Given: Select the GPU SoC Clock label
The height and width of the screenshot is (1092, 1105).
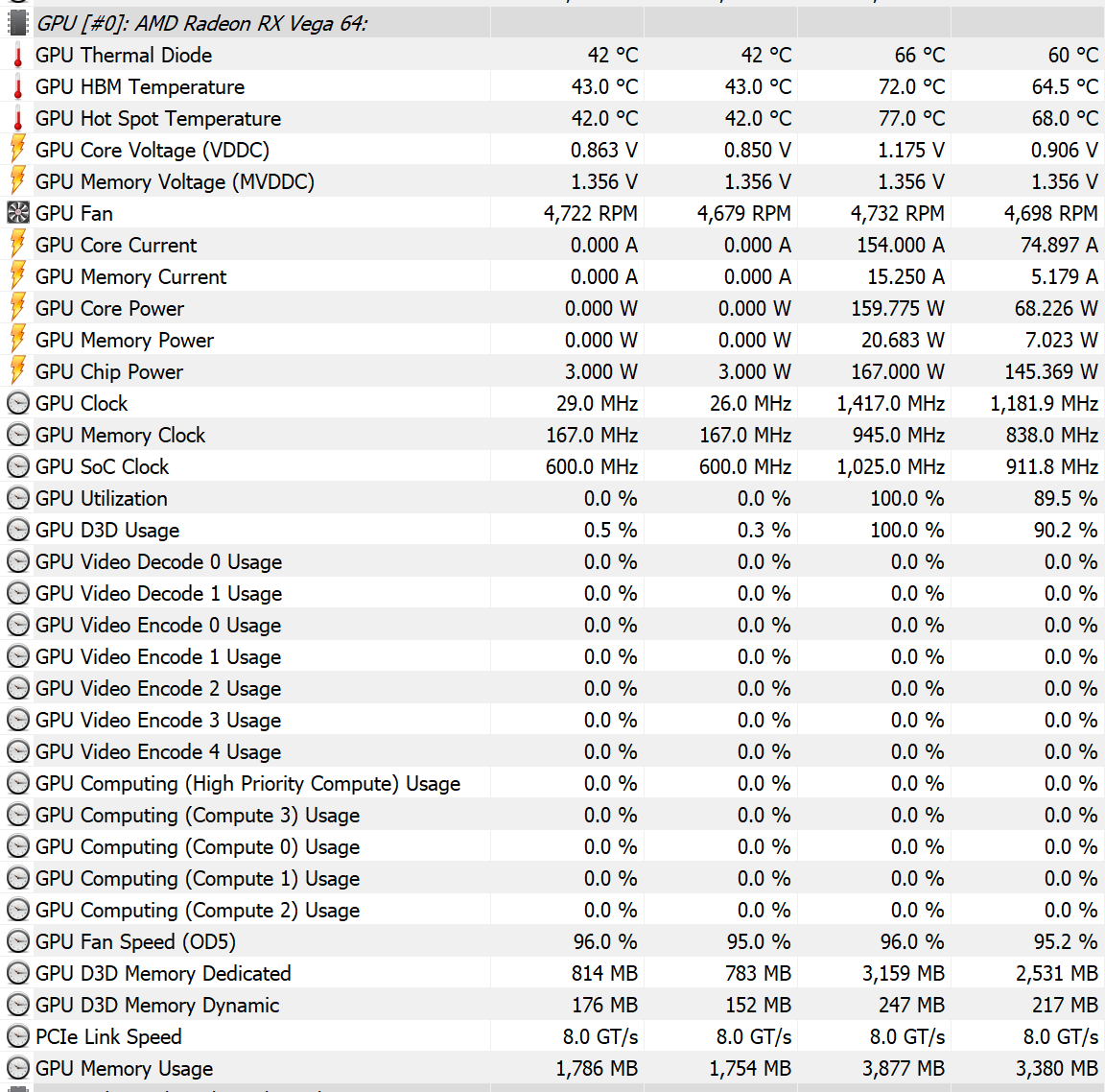Looking at the screenshot, I should (x=103, y=466).
